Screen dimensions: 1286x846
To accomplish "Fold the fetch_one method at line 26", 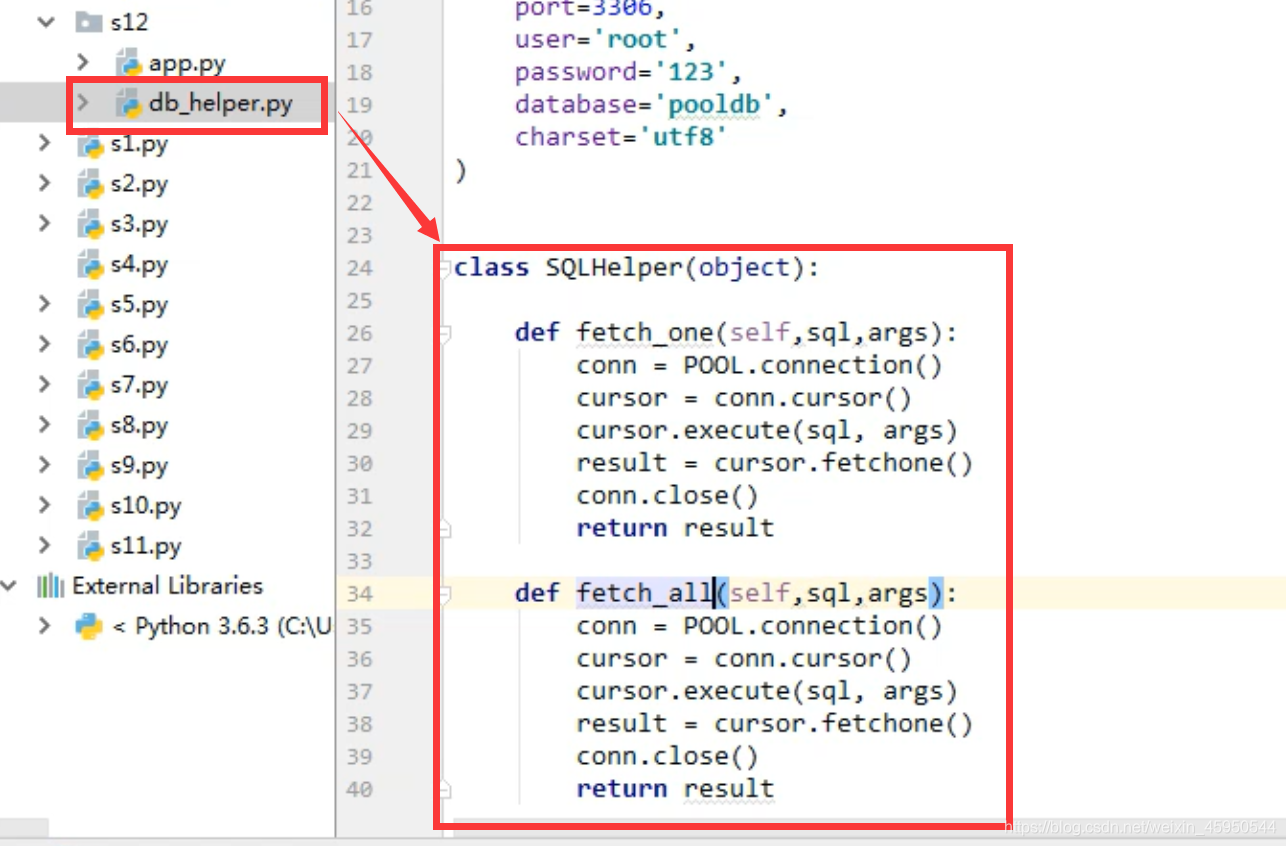I will pos(444,333).
